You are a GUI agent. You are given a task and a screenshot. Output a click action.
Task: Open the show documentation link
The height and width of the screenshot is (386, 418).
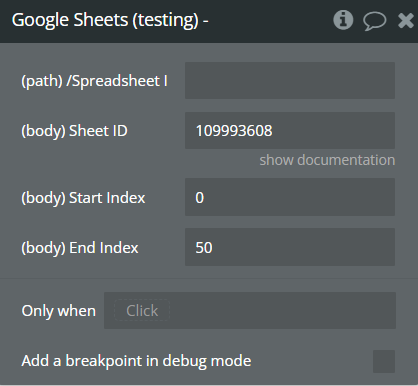pos(327,160)
